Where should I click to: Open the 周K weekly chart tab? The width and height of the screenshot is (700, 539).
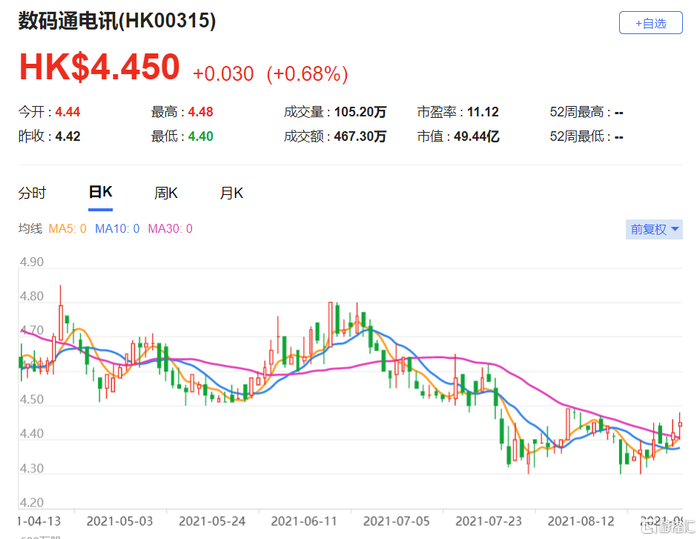(x=166, y=193)
